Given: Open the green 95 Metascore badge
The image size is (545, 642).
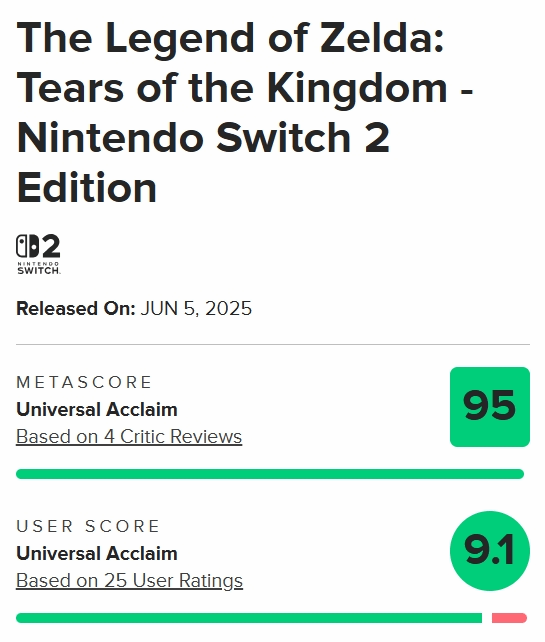Looking at the screenshot, I should pyautogui.click(x=489, y=407).
